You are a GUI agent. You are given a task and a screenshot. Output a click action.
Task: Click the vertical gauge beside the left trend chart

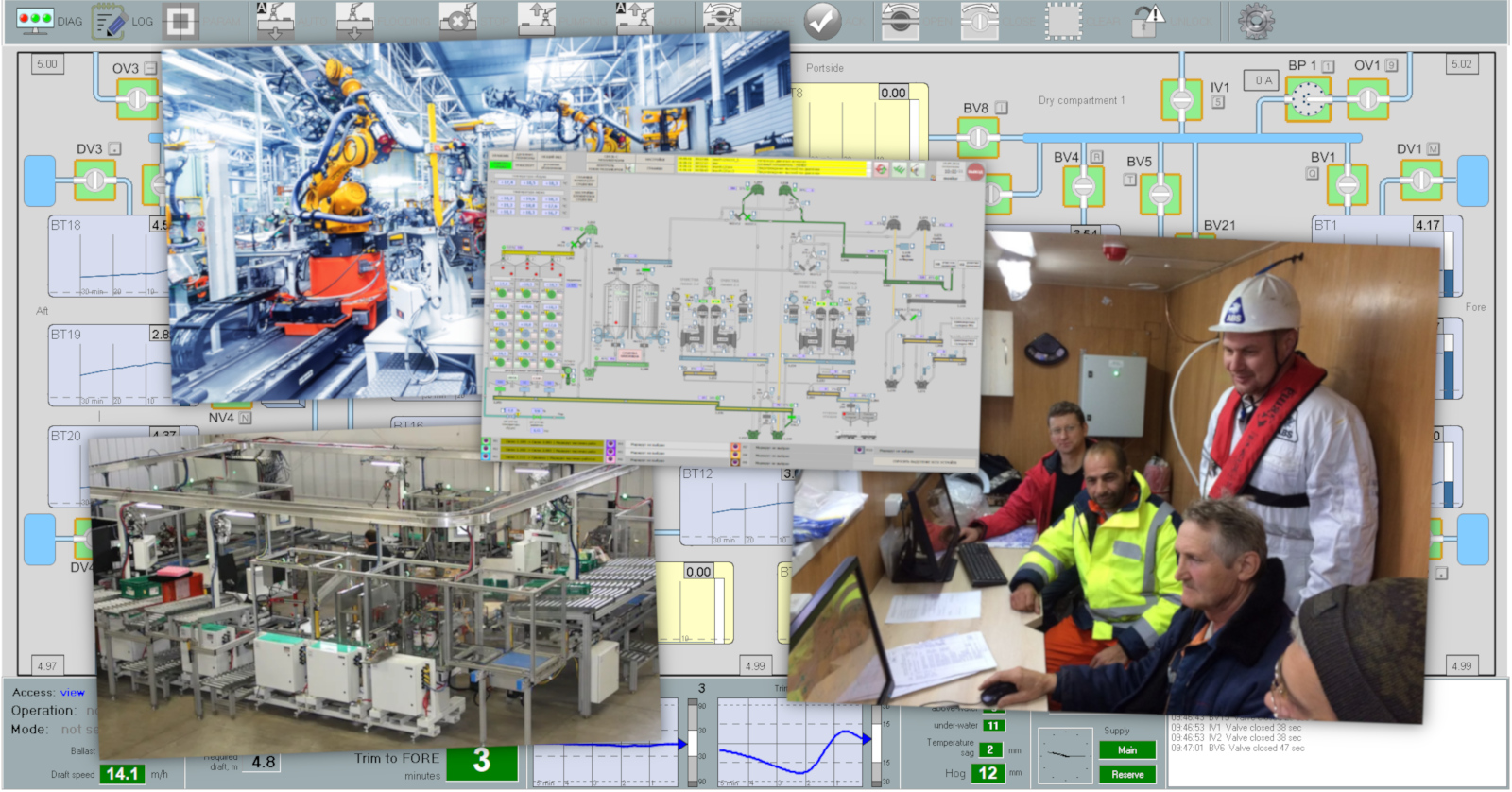[693, 742]
